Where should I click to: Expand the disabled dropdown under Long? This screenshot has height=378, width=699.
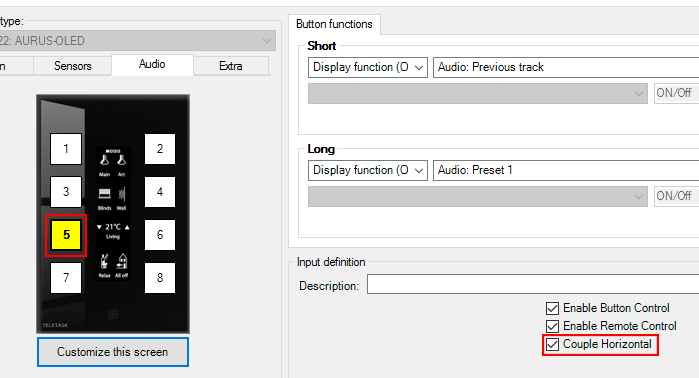477,196
